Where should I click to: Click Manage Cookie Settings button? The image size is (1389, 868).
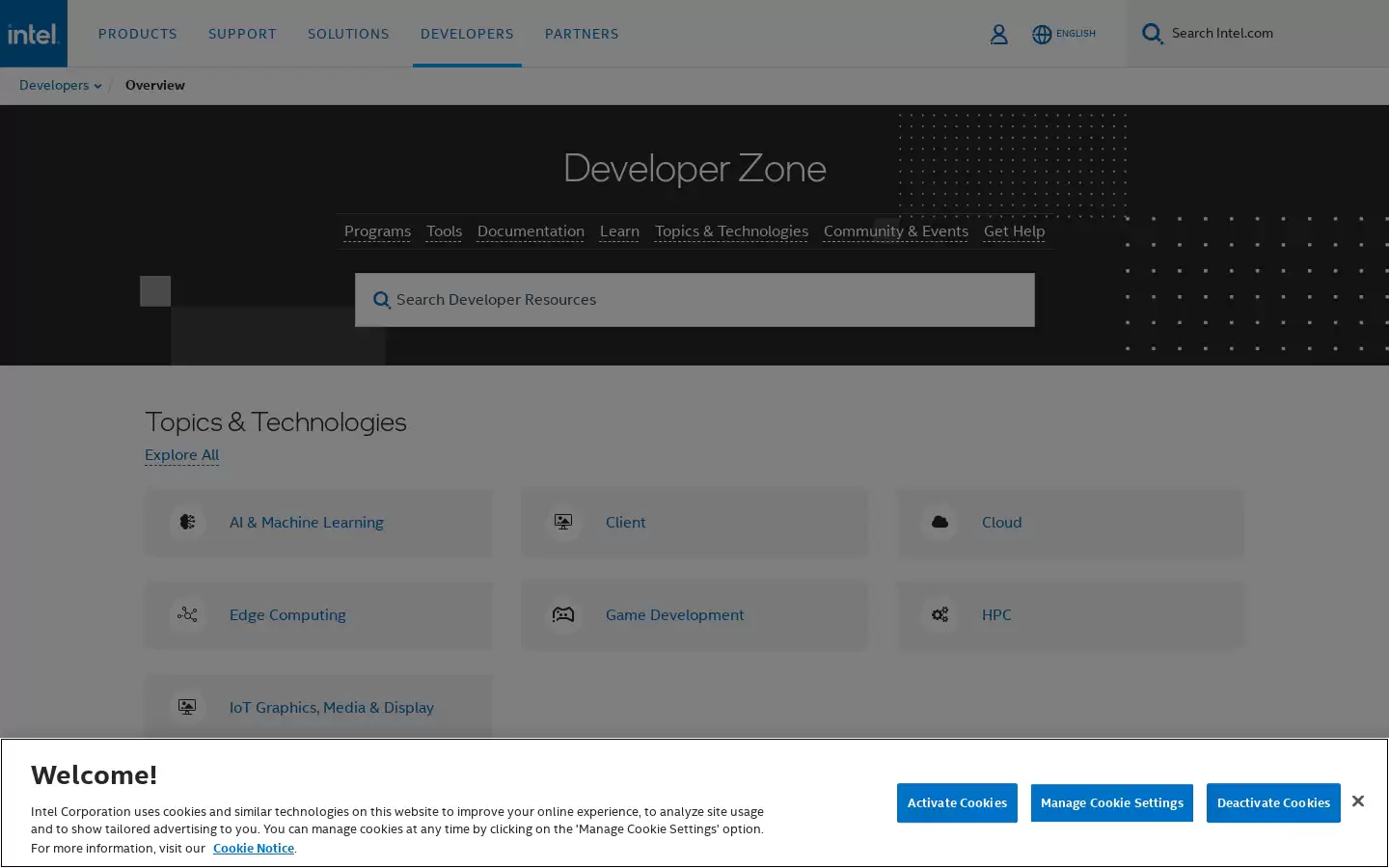pyautogui.click(x=1111, y=803)
